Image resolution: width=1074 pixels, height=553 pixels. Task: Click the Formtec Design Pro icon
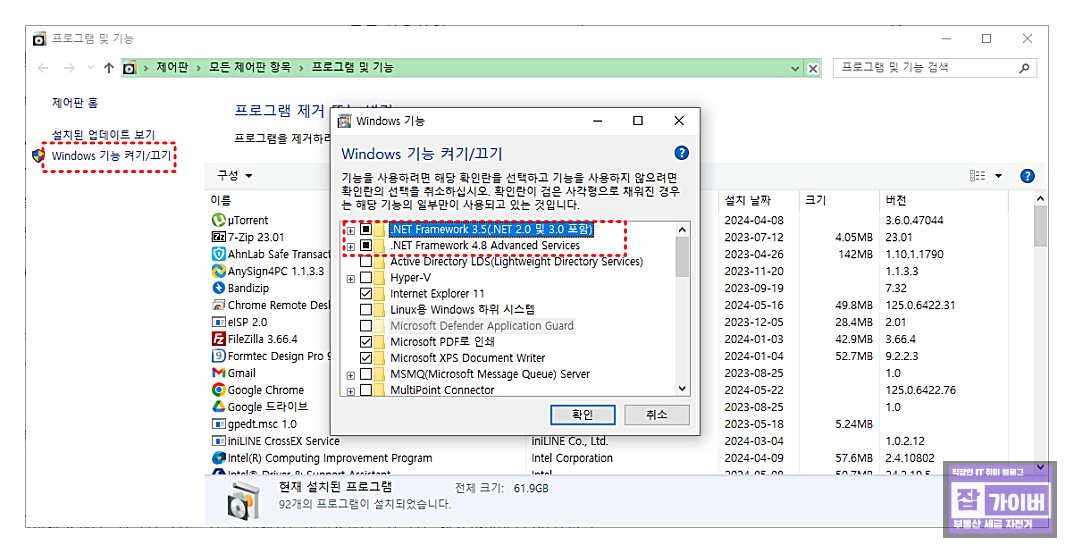pyautogui.click(x=218, y=356)
